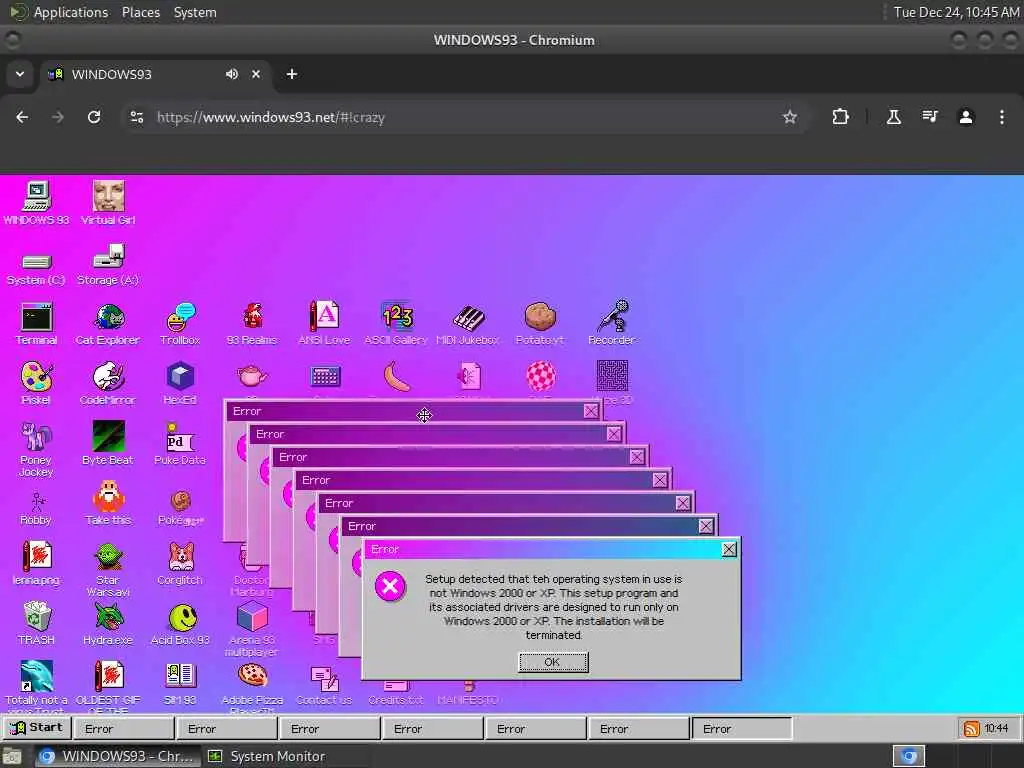This screenshot has height=768, width=1024.
Task: Open the TRASH bin icon
Action: click(x=37, y=623)
